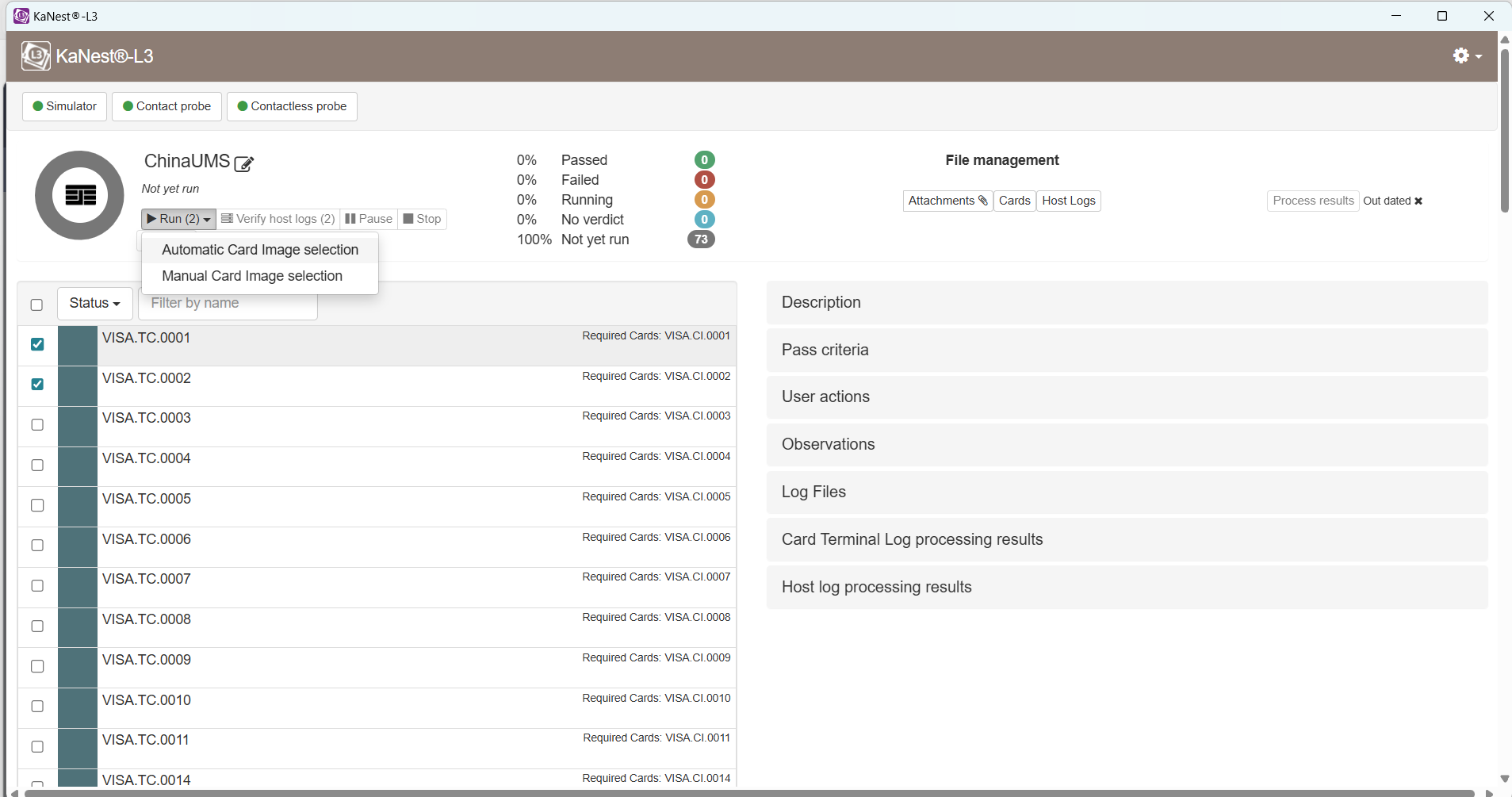The image size is (1512, 797).
Task: Expand the Observations section
Action: [1127, 444]
